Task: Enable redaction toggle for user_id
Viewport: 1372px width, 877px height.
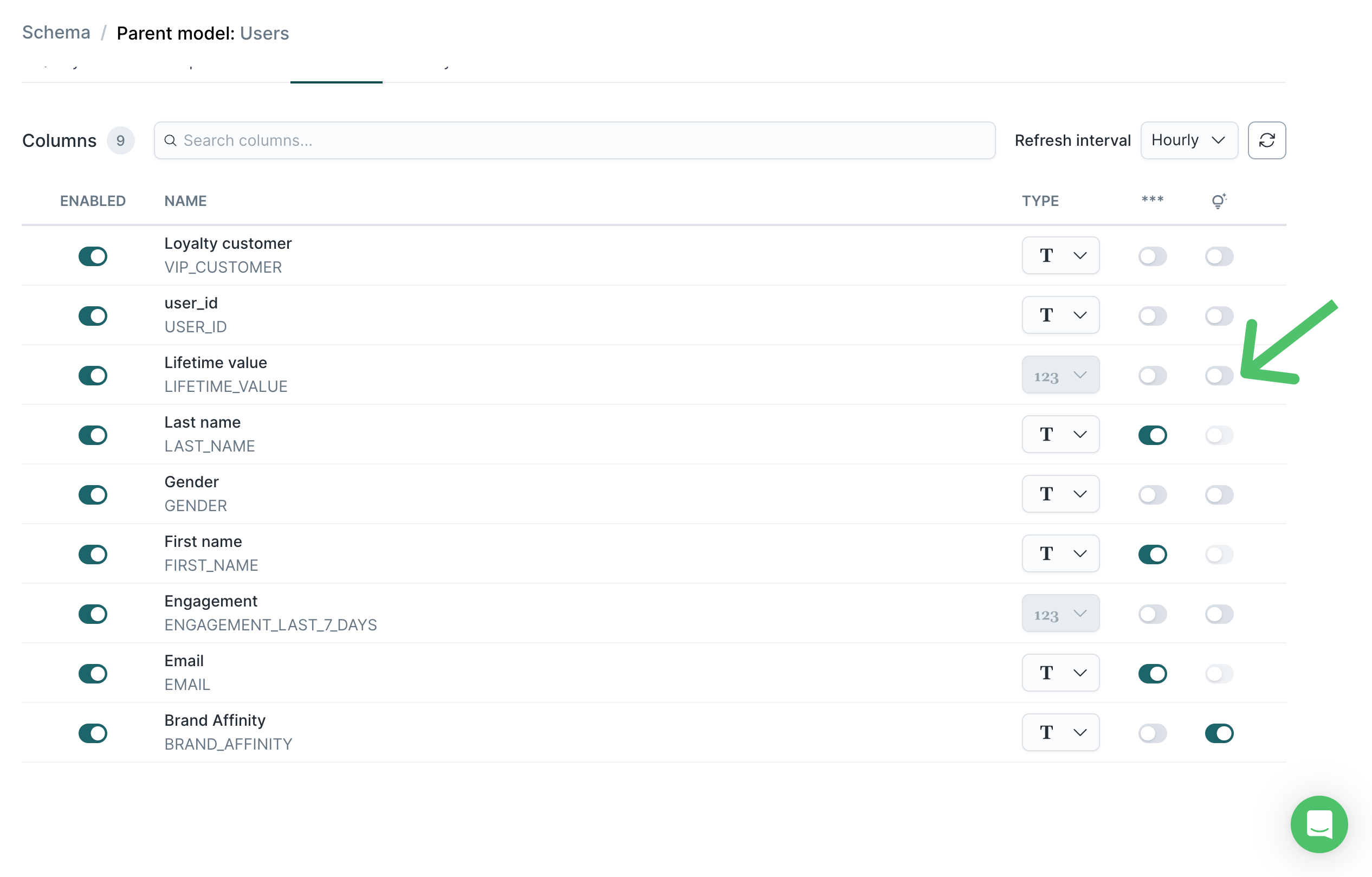Action: (1152, 315)
